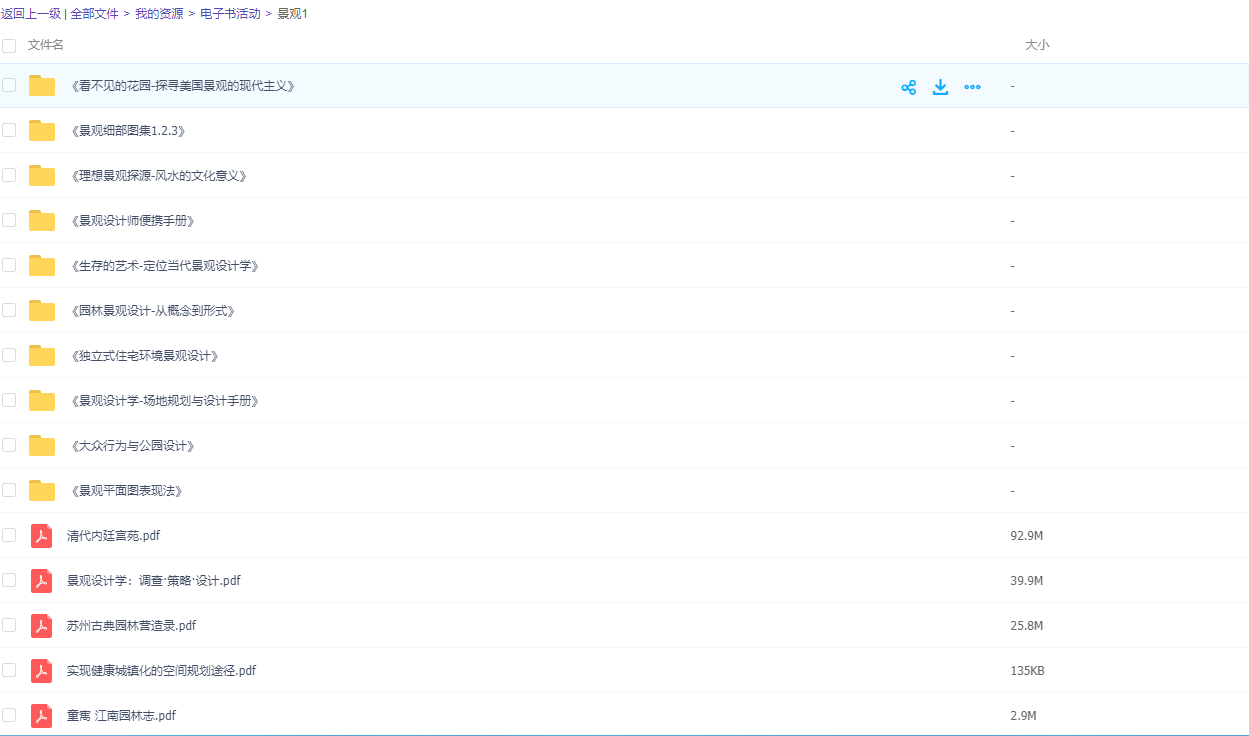Screen dimensions: 1249x736
Task: Go back via 返回上一级 link
Action: [x=31, y=14]
